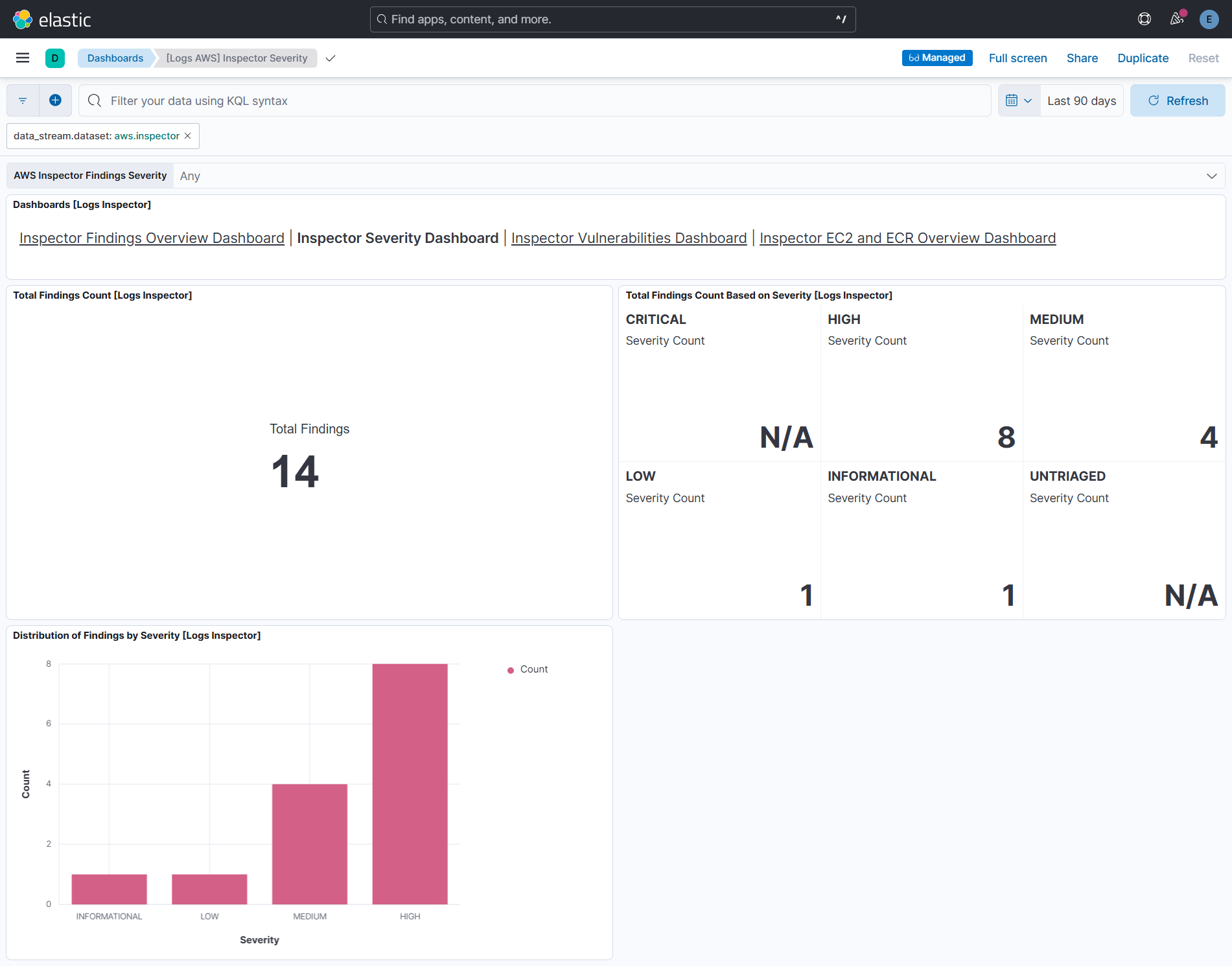Click the Refresh button
Screen dimensions: 1232x966
[x=1178, y=100]
